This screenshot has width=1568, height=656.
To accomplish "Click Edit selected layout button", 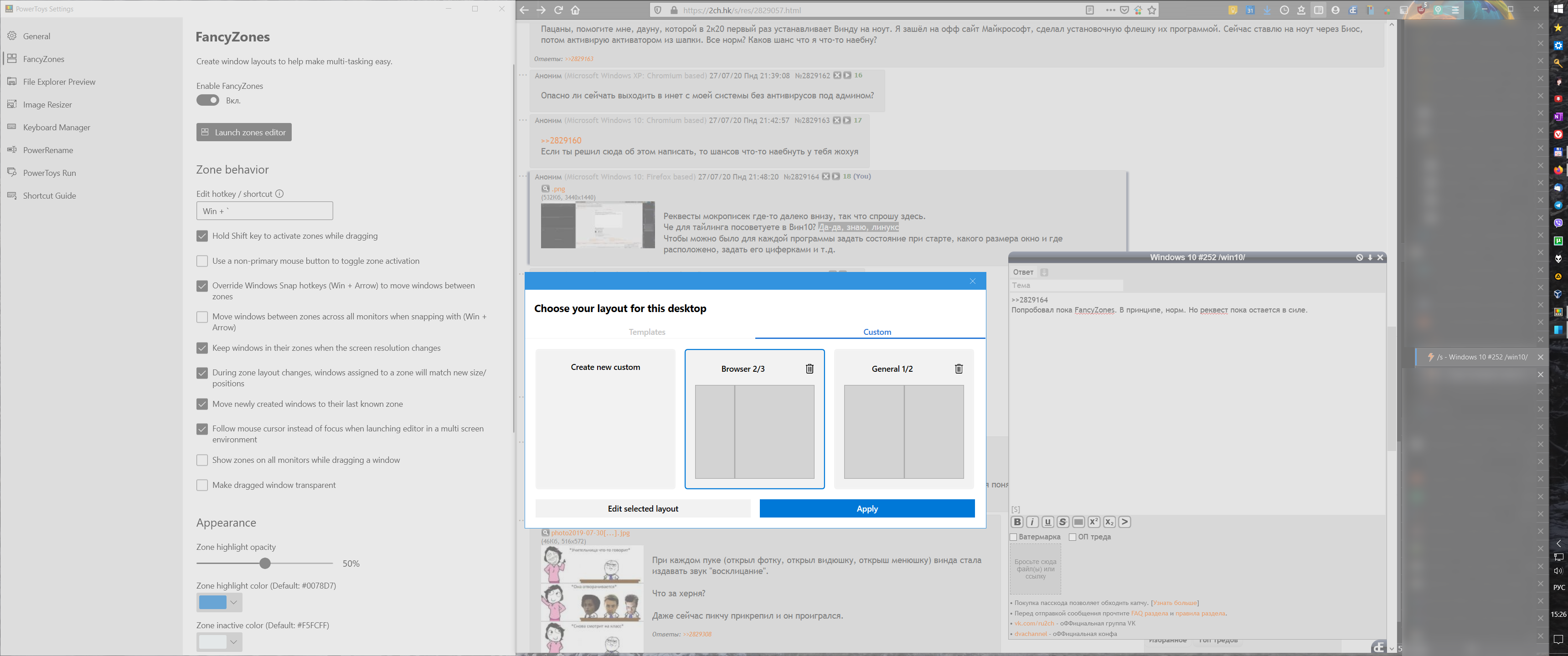I will 643,508.
